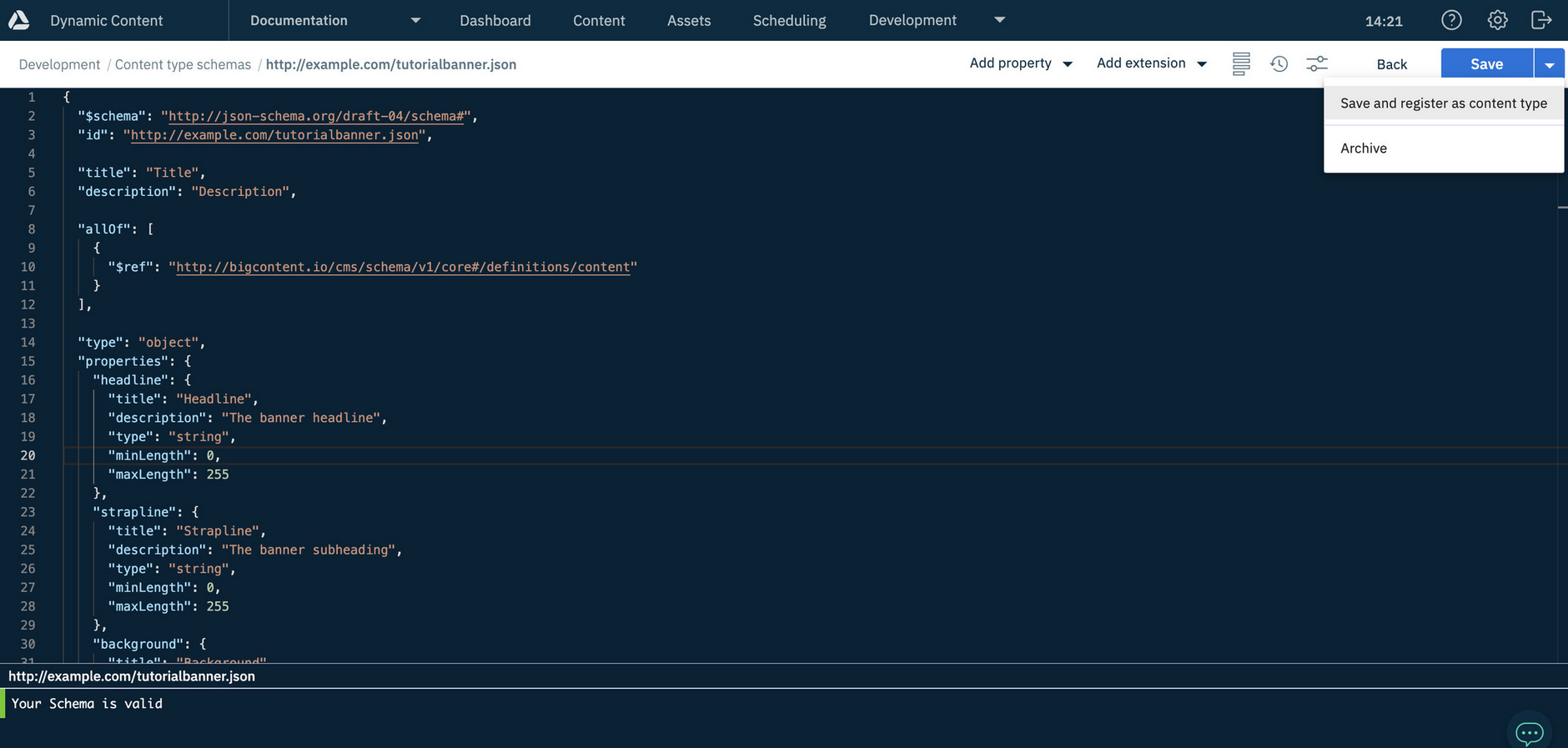Click the "The banner headline" description value
This screenshot has width=1568, height=748.
301,418
